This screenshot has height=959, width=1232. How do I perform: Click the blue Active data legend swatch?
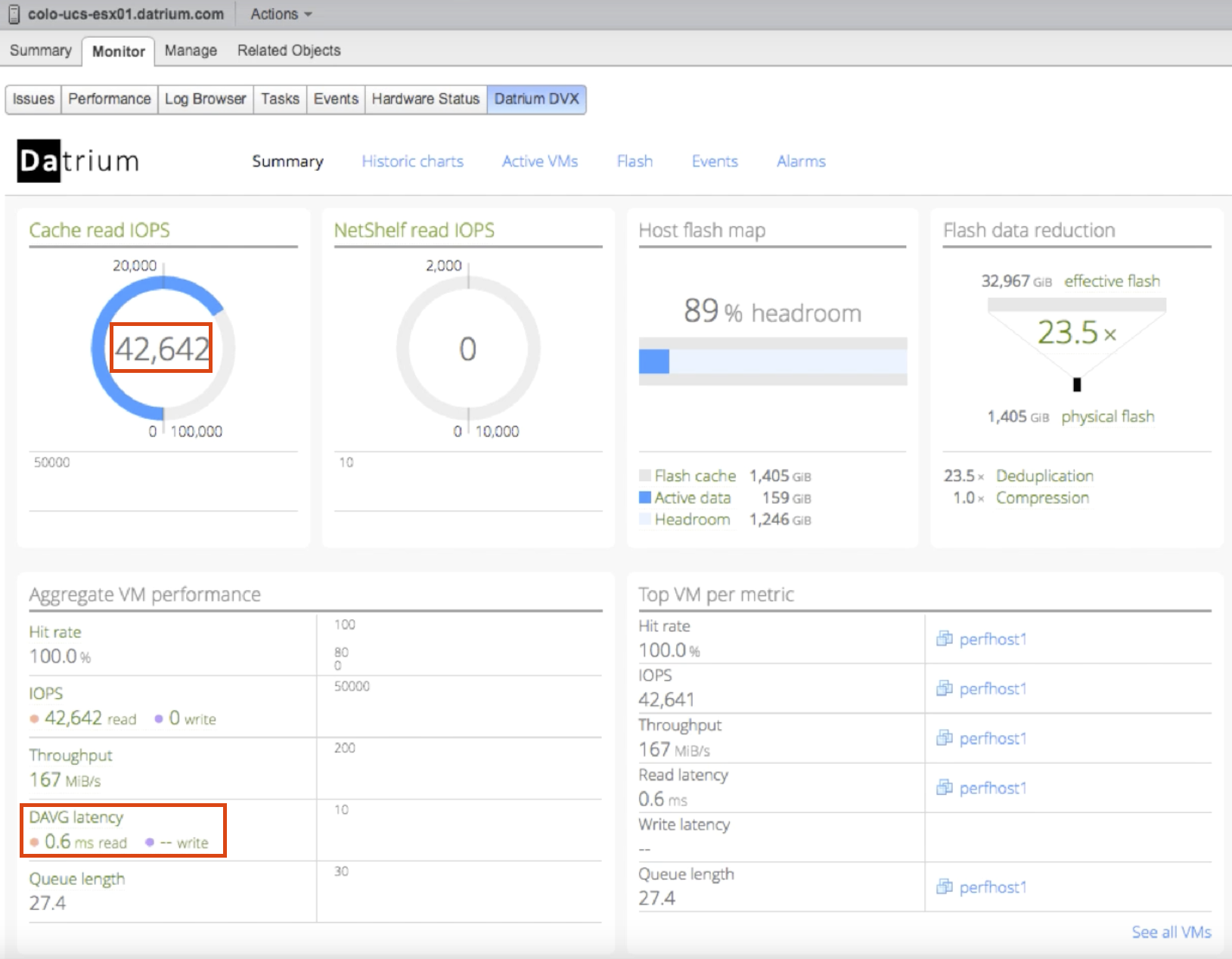645,498
